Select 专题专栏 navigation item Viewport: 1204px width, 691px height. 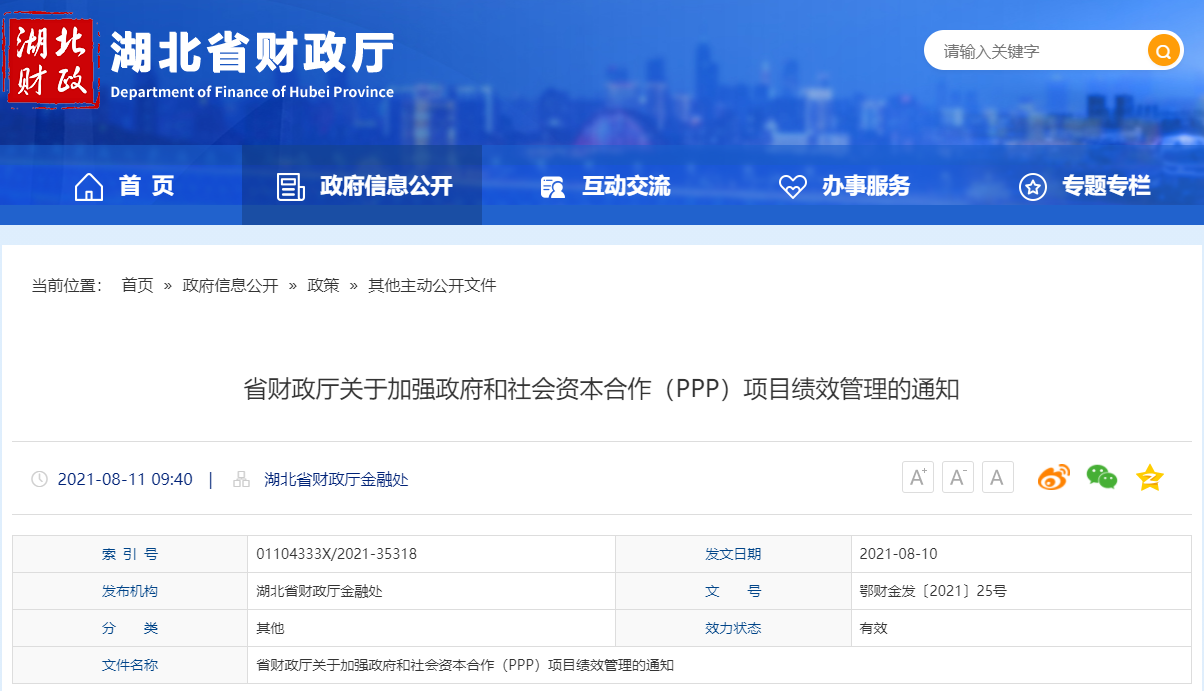coord(1085,186)
